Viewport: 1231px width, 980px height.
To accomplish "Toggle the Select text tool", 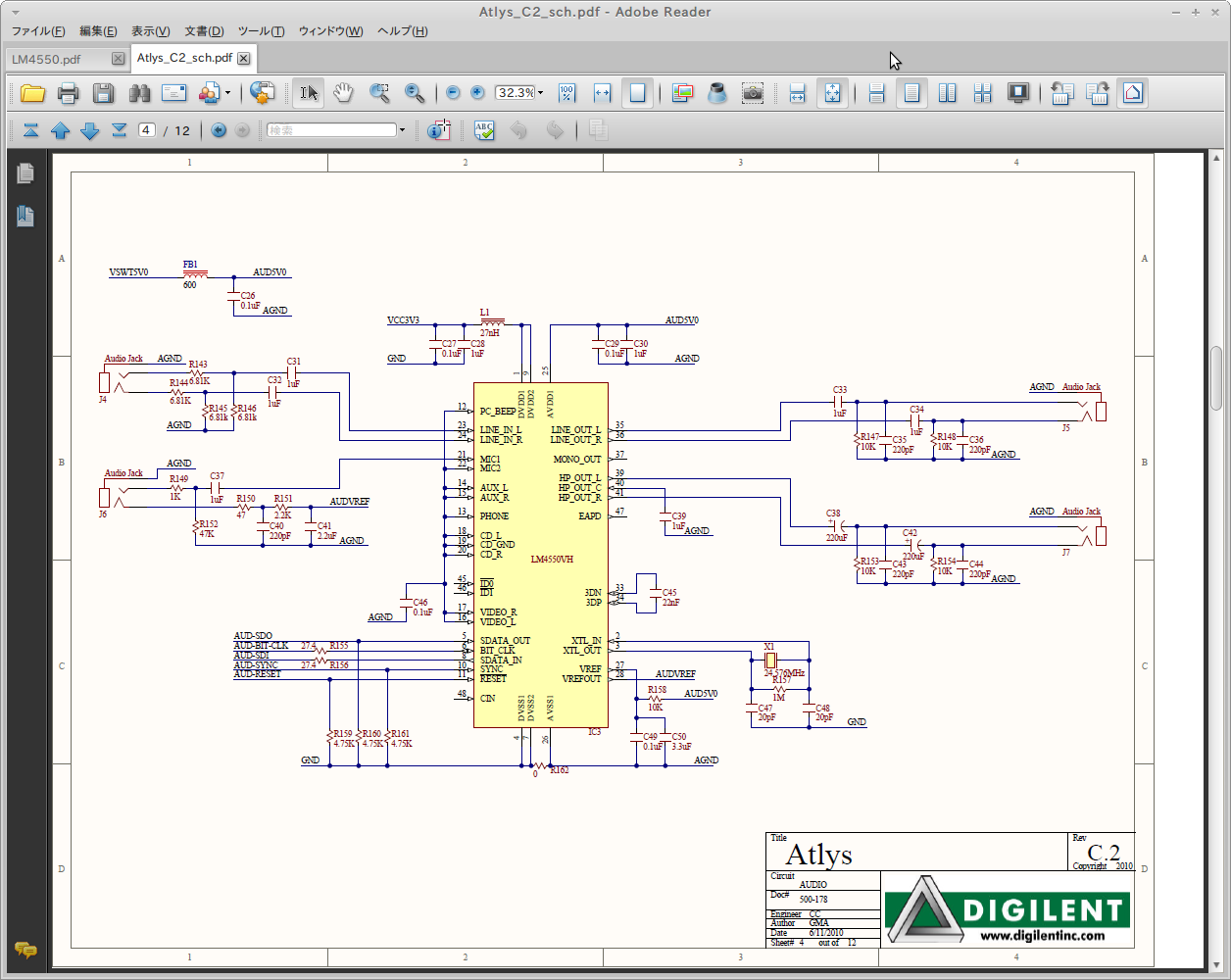I will pos(309,93).
